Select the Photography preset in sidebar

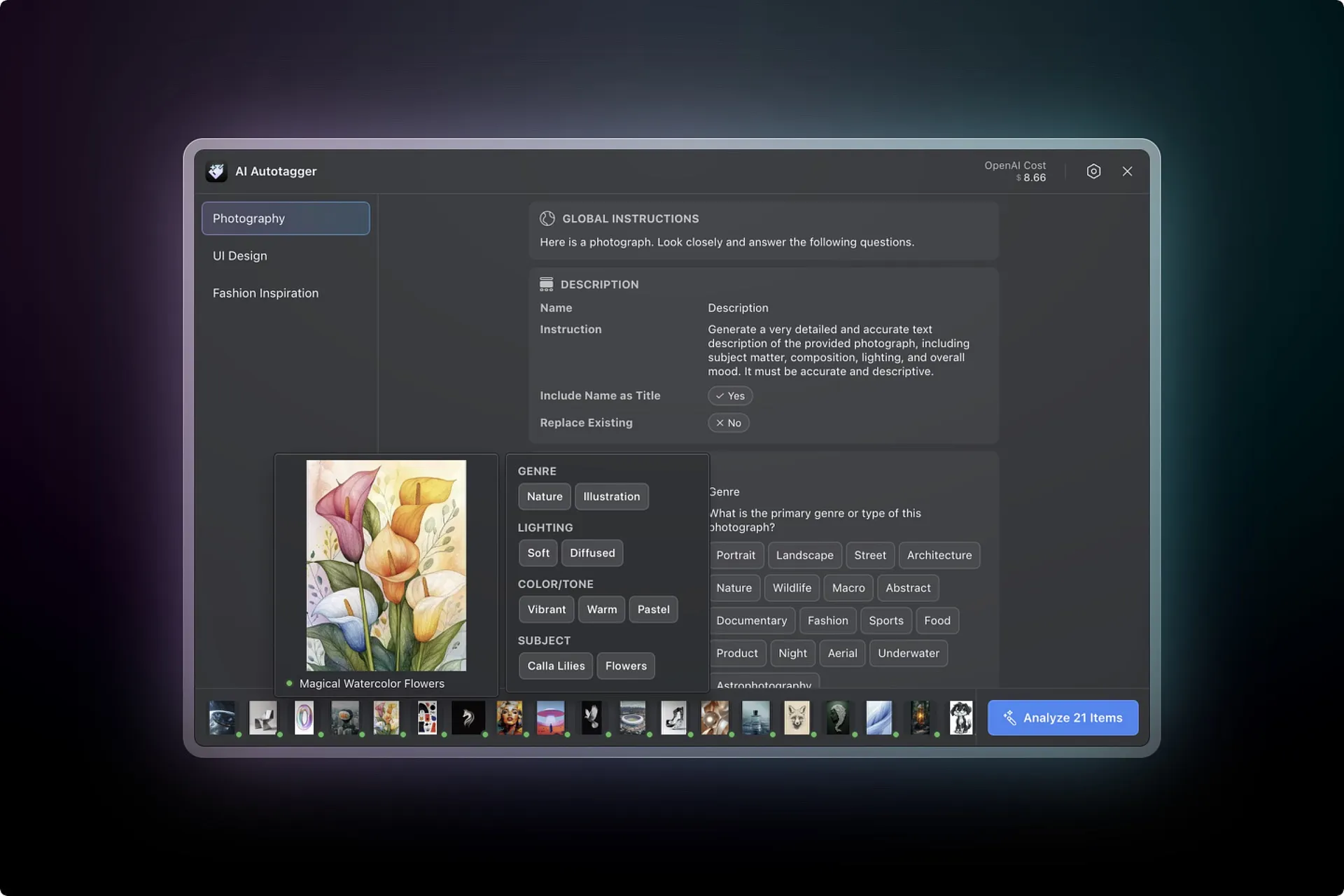(x=286, y=218)
